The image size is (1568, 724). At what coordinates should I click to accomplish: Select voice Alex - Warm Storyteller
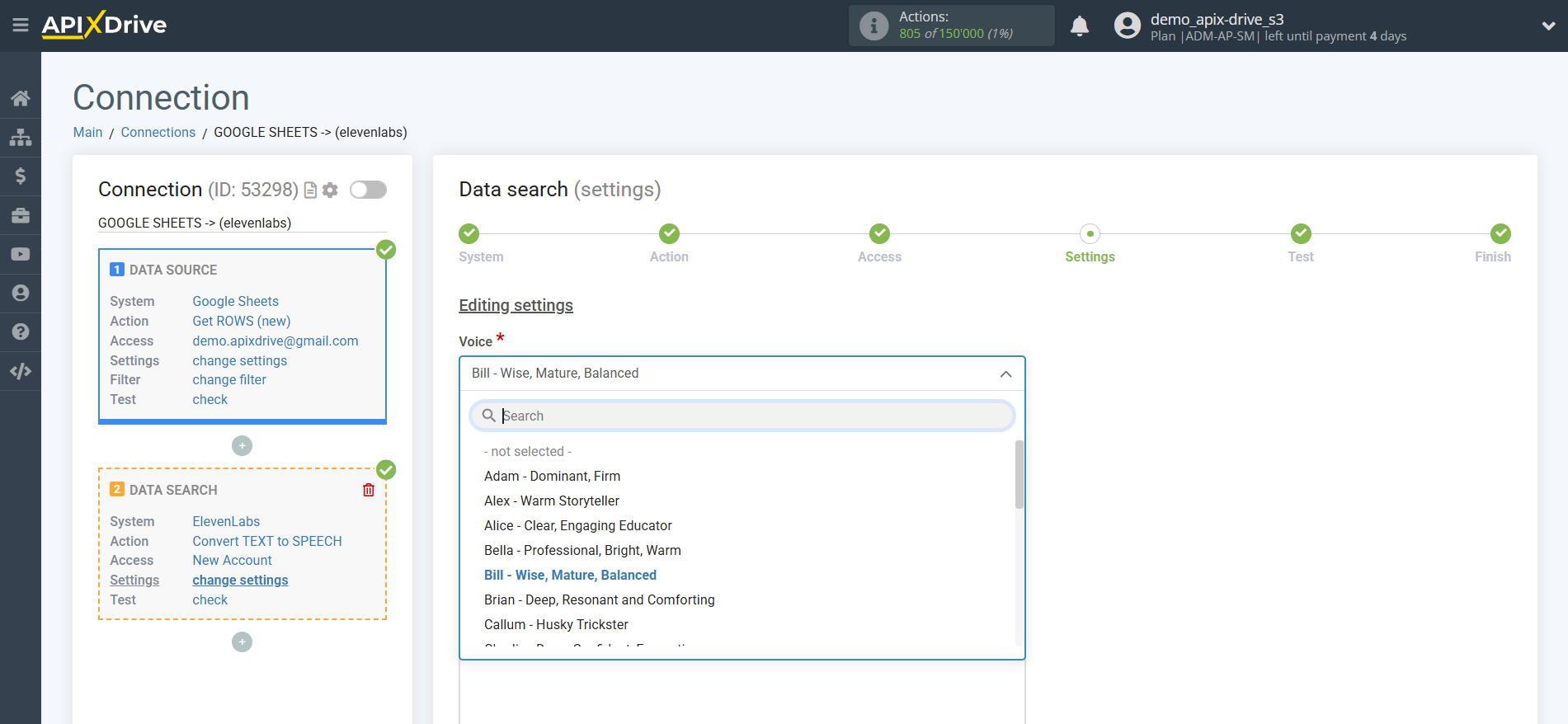point(552,501)
